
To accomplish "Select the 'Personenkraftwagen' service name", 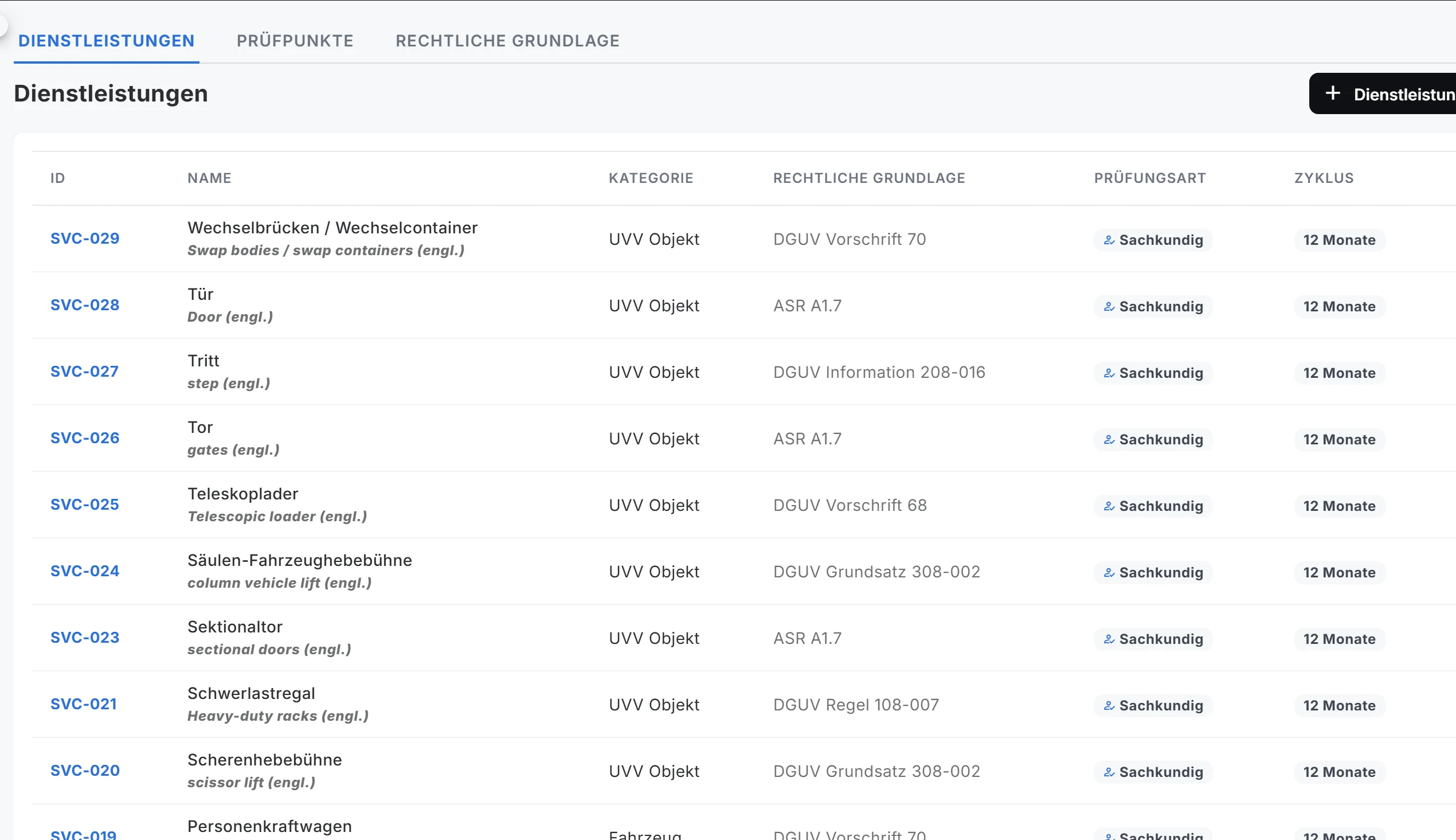I will (269, 826).
